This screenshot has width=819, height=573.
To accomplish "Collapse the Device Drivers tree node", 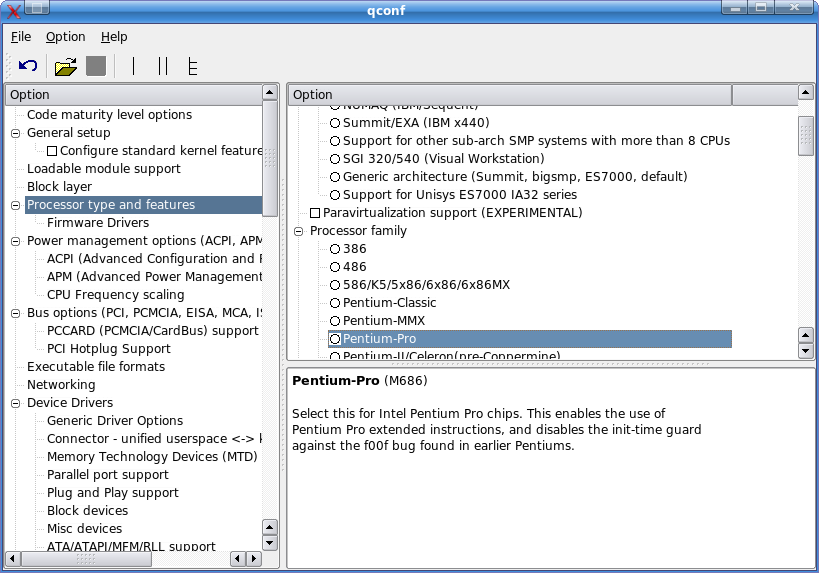I will pos(16,403).
